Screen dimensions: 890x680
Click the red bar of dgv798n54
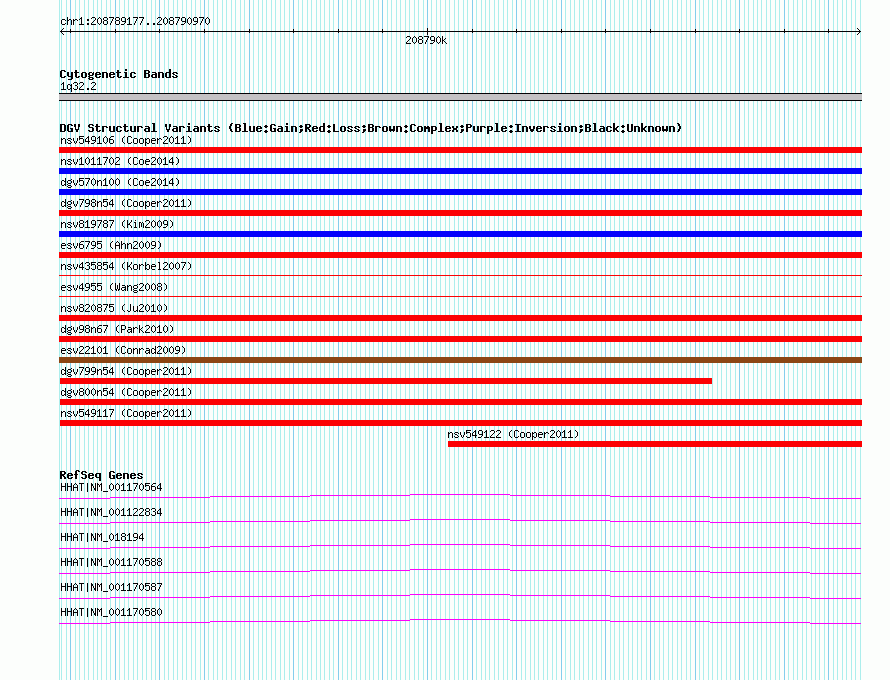pyautogui.click(x=460, y=213)
